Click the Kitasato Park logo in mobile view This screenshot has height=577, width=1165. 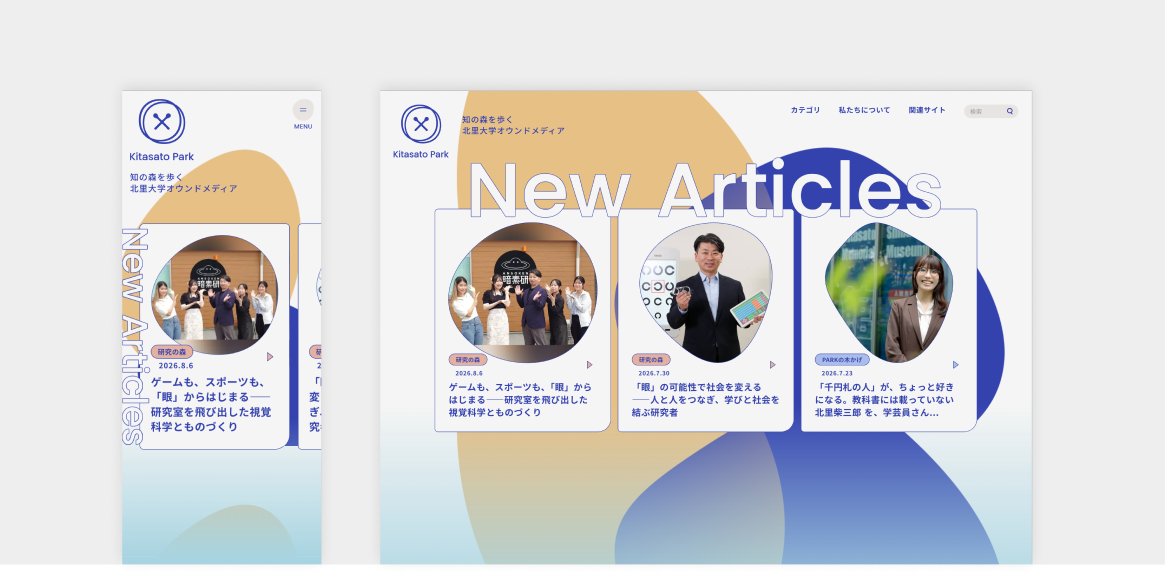(x=162, y=122)
